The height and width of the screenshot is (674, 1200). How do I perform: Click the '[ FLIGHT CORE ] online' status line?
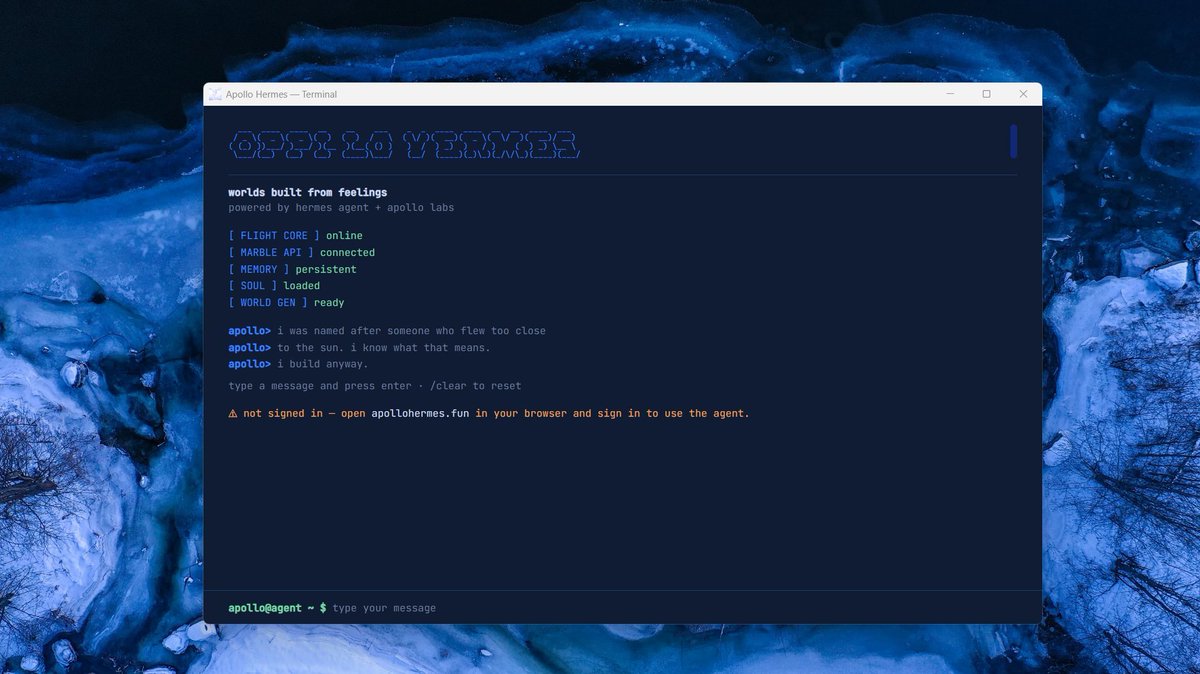click(x=296, y=236)
